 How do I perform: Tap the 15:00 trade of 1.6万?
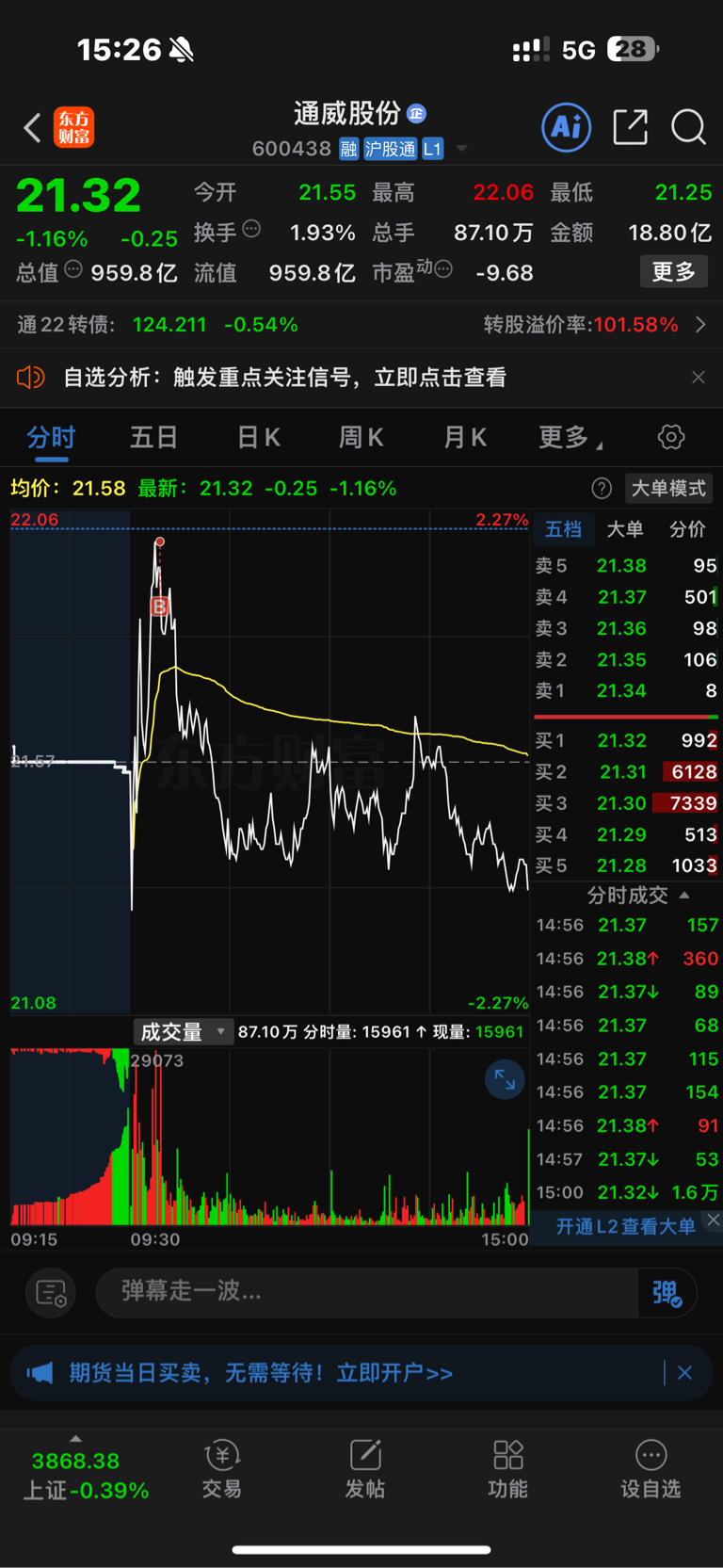coord(627,1192)
